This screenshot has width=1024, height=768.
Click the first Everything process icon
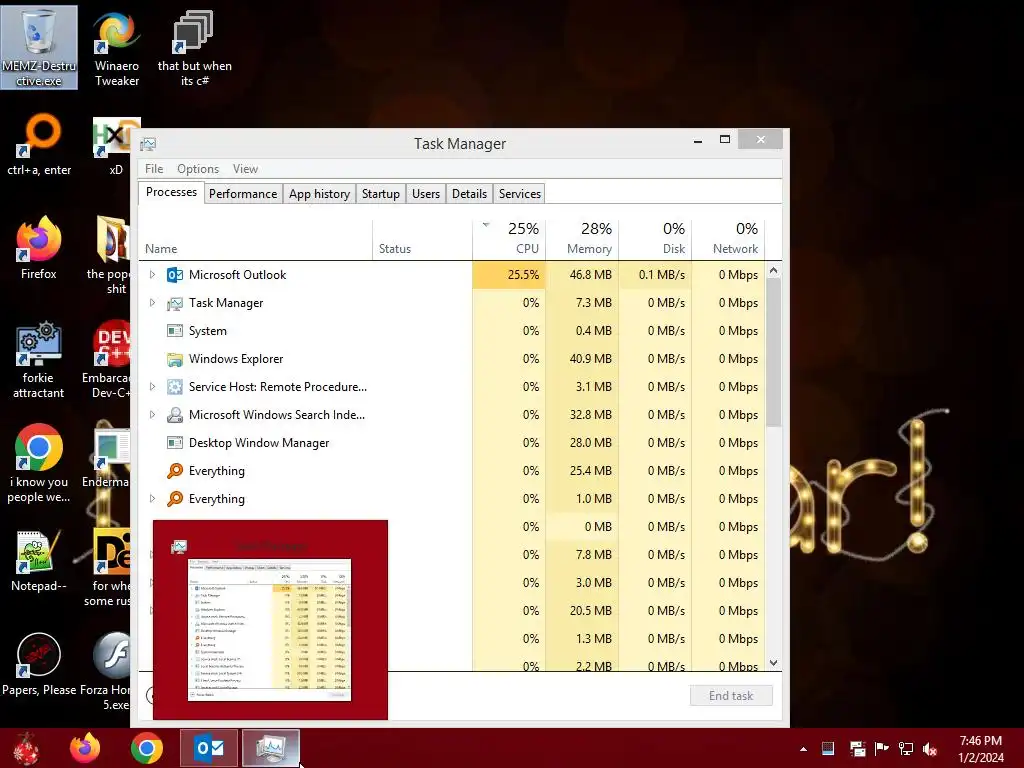174,471
